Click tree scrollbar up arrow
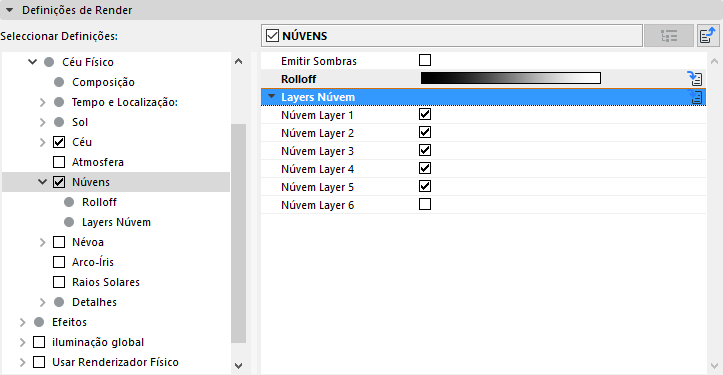 click(238, 61)
